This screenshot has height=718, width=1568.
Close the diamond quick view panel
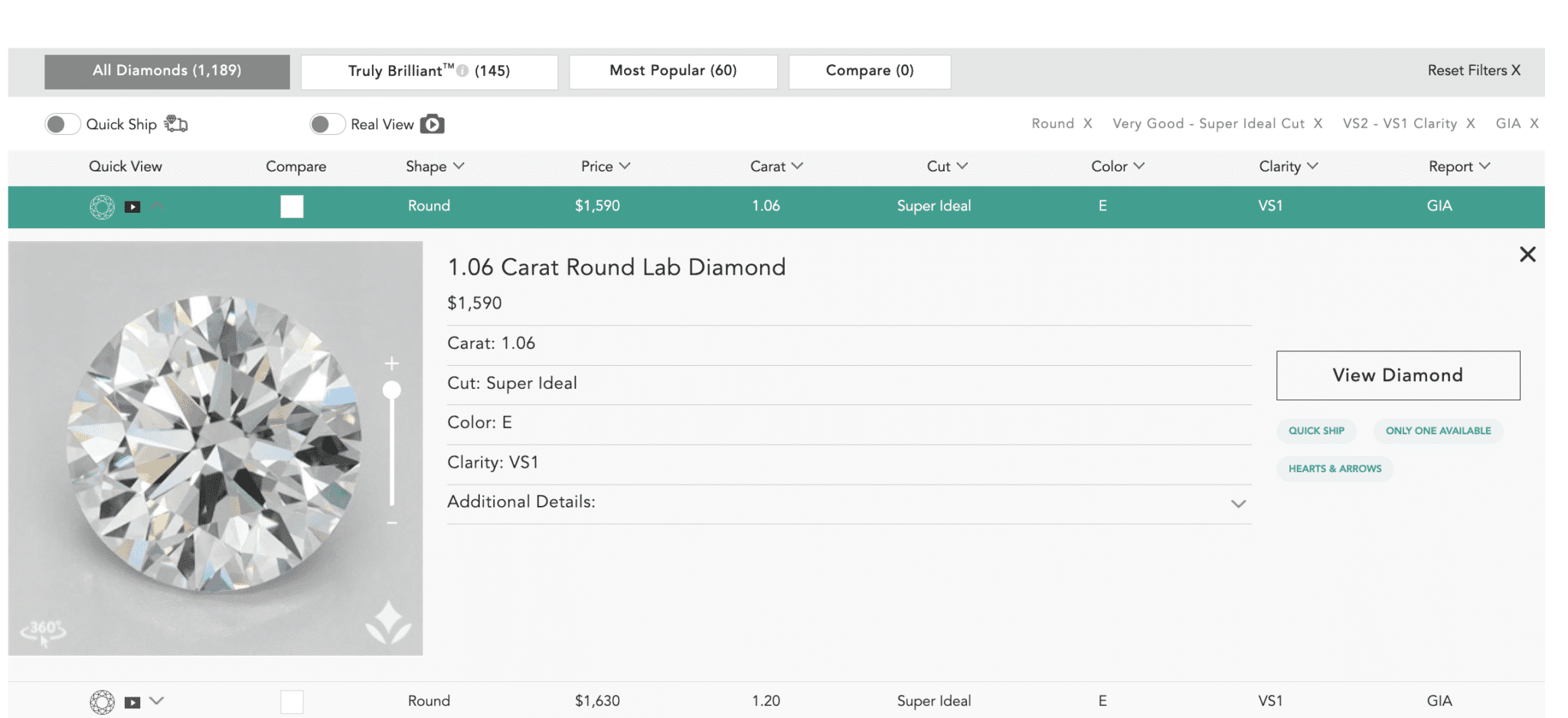[x=1527, y=254]
